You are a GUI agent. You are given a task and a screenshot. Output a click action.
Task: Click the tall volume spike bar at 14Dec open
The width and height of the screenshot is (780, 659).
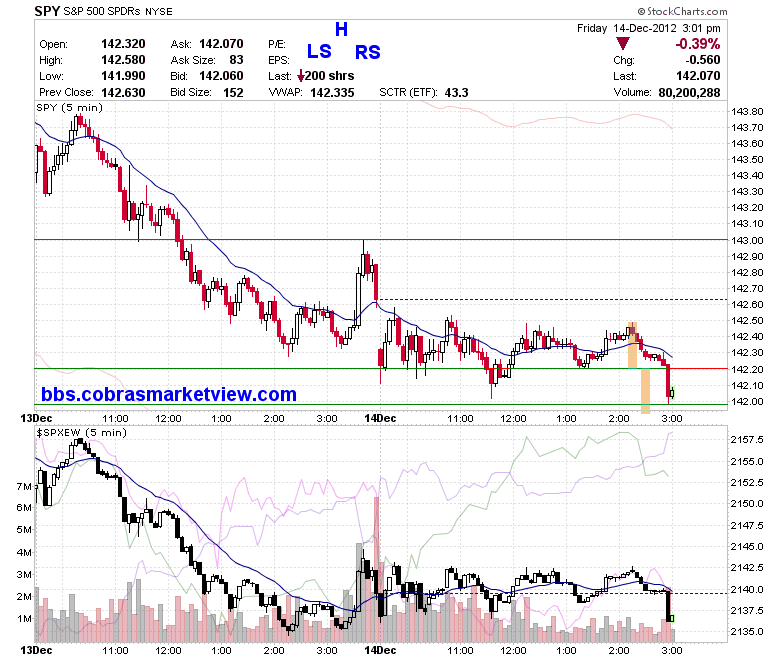coord(377,569)
